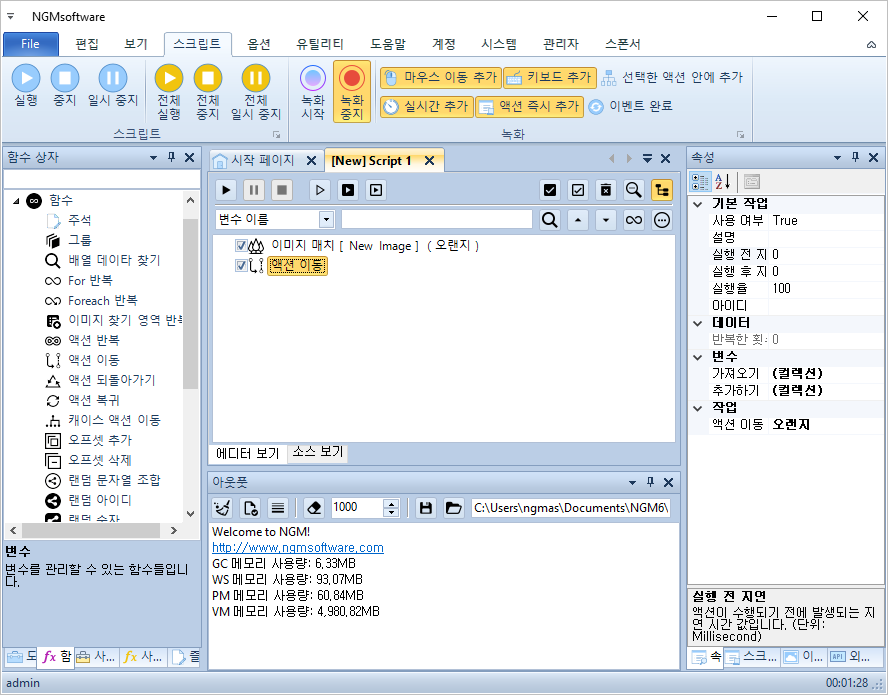Open the http://www.ngmsoftware.com link
Viewport: 888px width, 695px height.
298,548
